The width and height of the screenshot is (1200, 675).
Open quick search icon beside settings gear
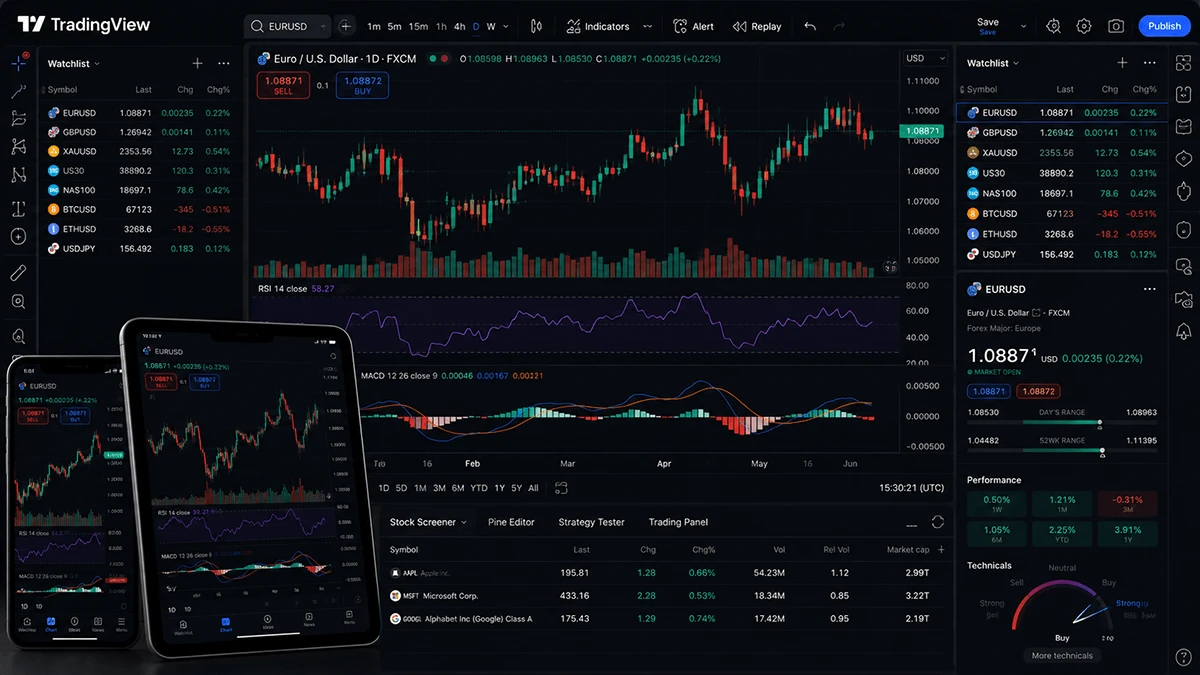(x=1053, y=26)
